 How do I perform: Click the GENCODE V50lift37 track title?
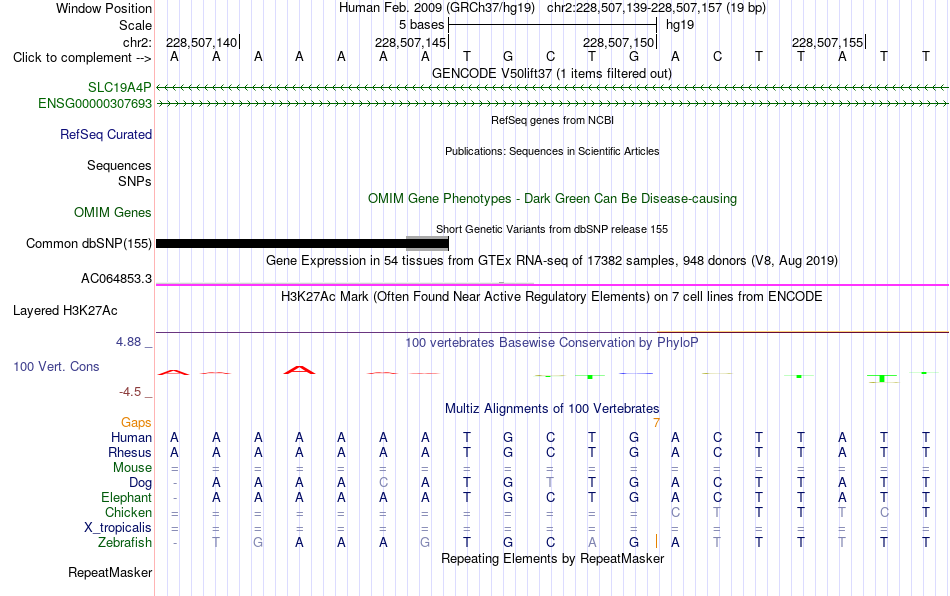552,73
